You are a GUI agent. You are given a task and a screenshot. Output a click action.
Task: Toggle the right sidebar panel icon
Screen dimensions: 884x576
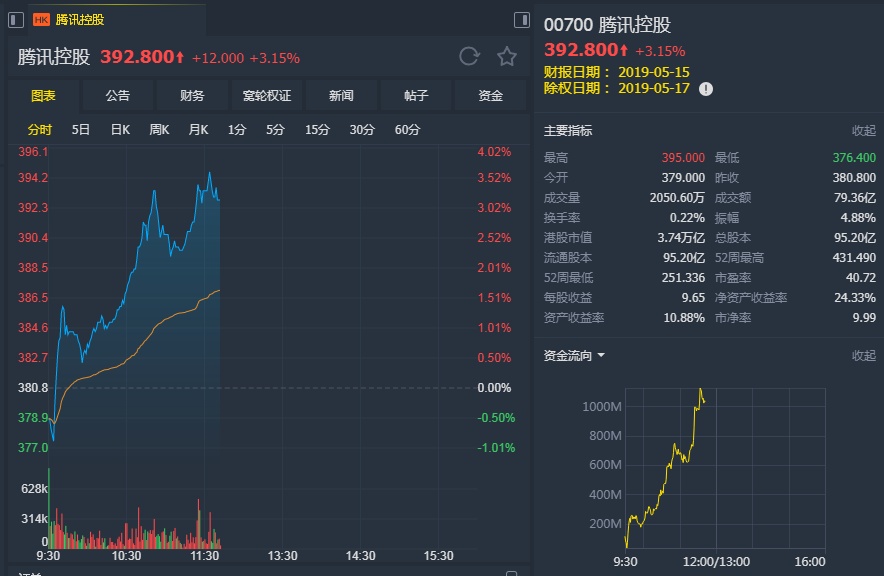(521, 20)
